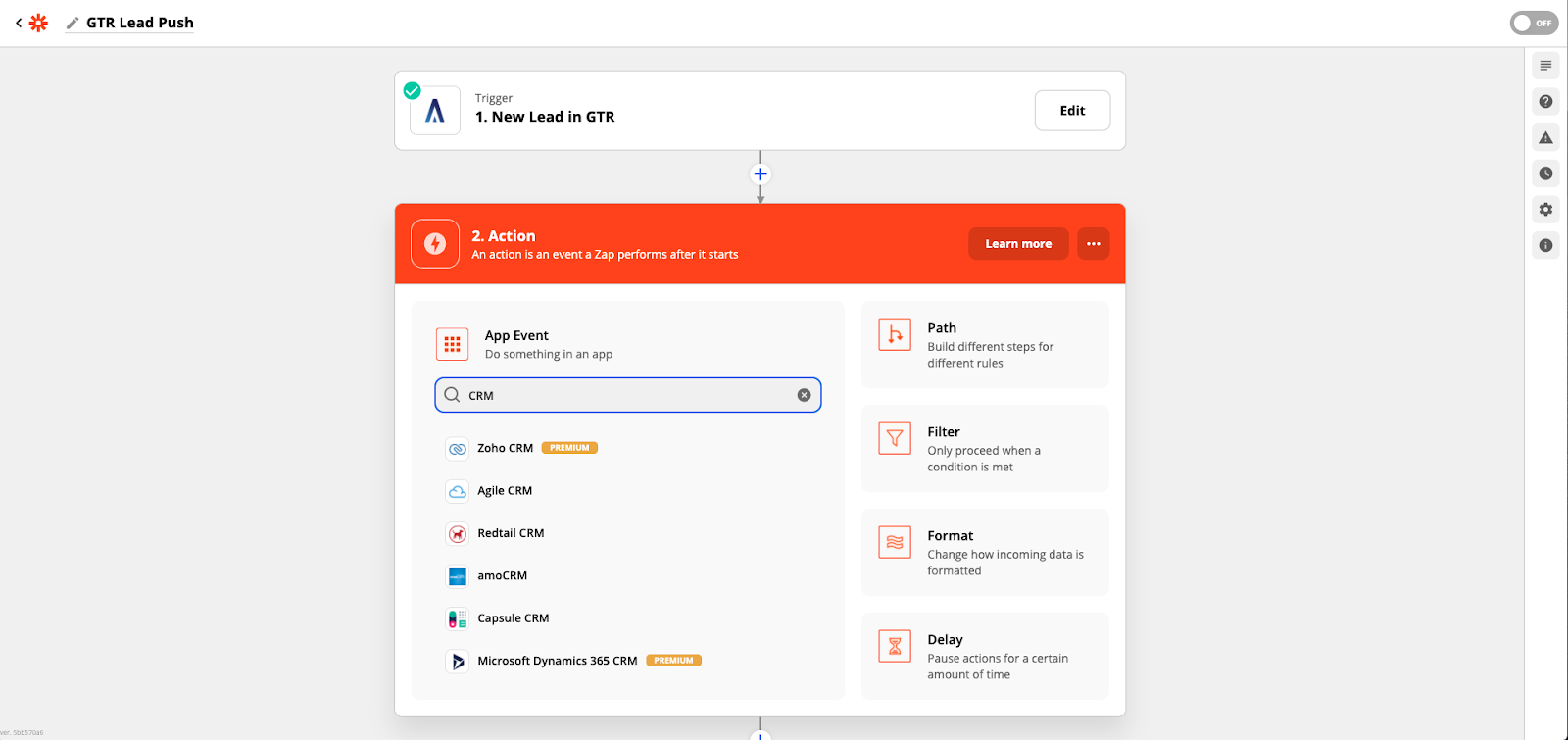Open the history clock icon in sidebar
The image size is (1568, 740).
click(1545, 173)
